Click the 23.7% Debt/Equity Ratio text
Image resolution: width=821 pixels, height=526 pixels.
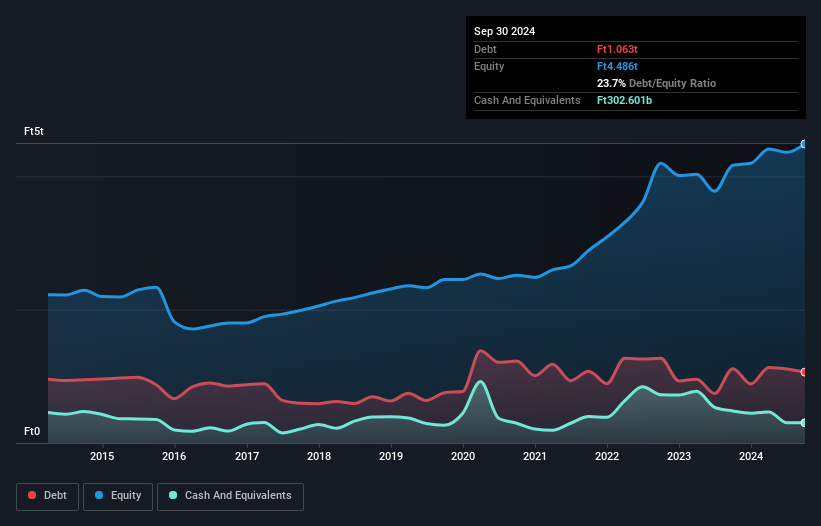click(656, 83)
